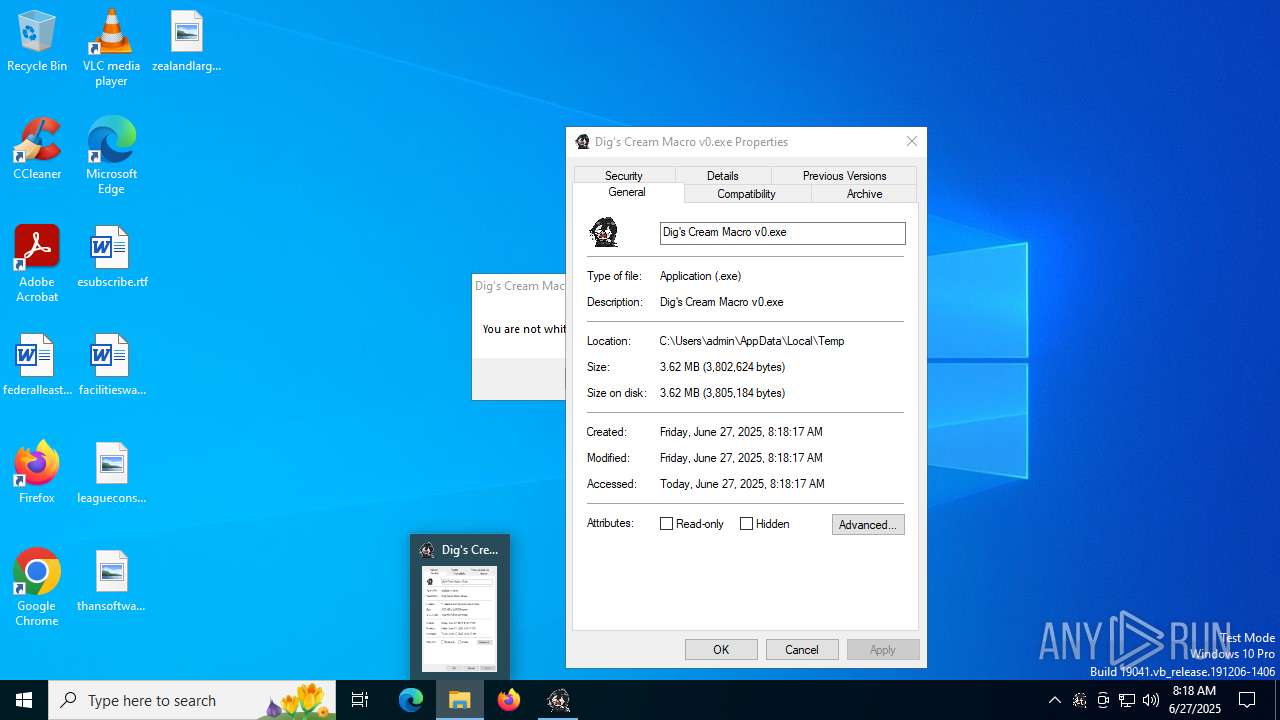Select the federalleast Word document icon
This screenshot has height=720, width=1280.
pos(37,365)
